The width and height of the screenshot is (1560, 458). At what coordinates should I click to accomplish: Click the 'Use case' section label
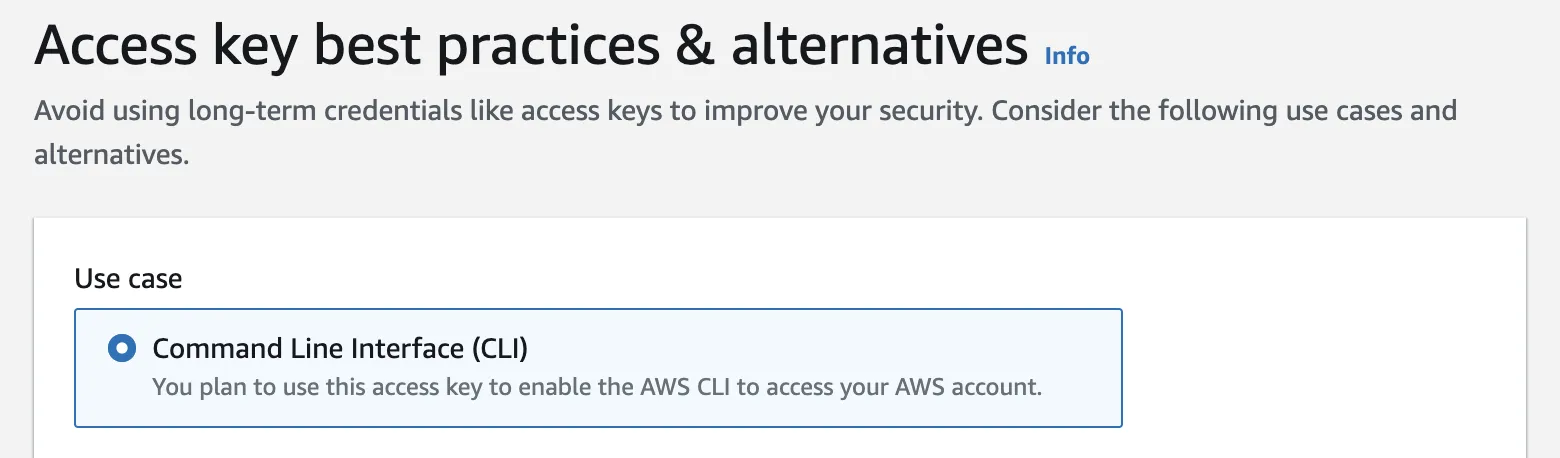[128, 278]
